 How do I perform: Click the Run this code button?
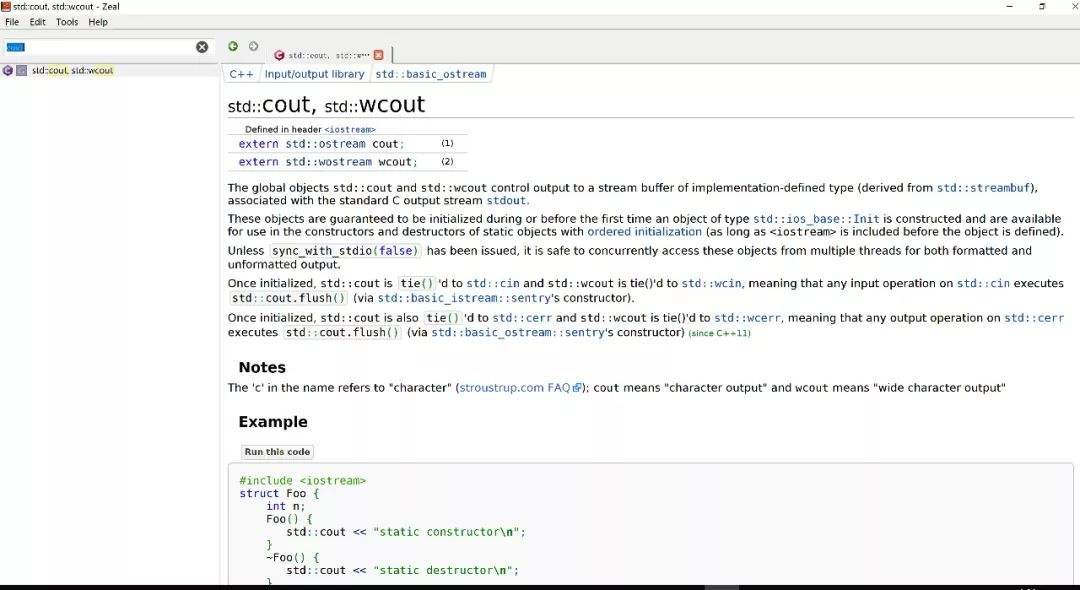tap(277, 452)
